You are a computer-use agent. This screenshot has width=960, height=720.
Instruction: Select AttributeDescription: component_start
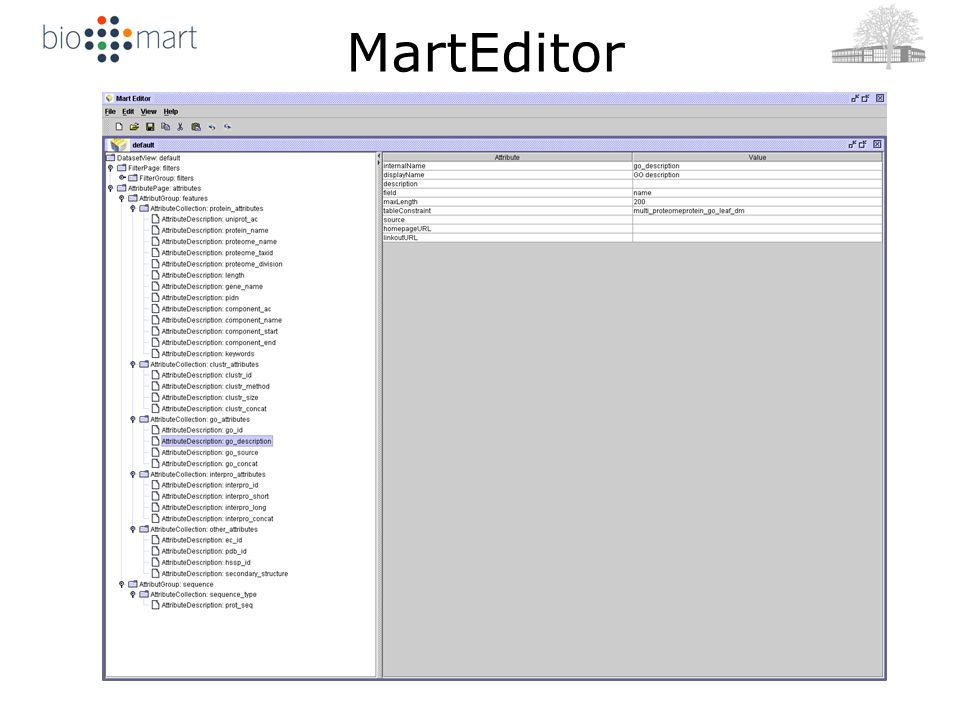220,331
